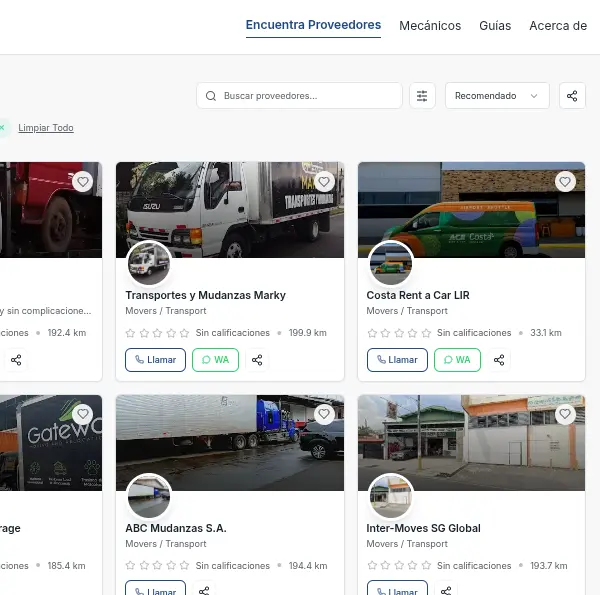Image resolution: width=600 pixels, height=595 pixels.
Task: Open Transportes y Mudanzas Marky truck cover photo
Action: [230, 210]
